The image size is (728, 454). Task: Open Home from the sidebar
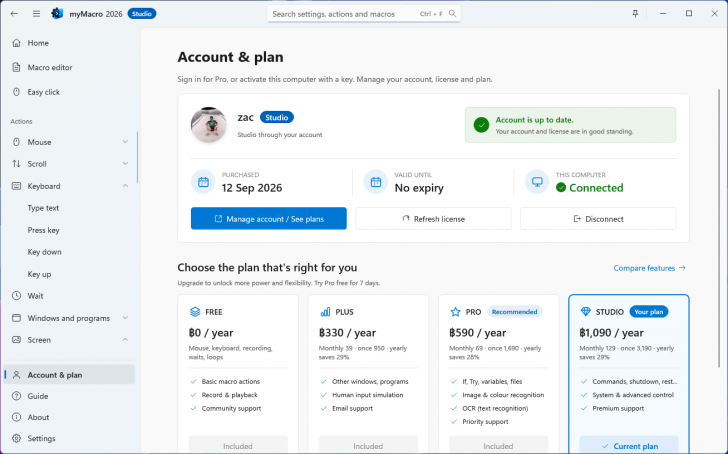(x=70, y=43)
